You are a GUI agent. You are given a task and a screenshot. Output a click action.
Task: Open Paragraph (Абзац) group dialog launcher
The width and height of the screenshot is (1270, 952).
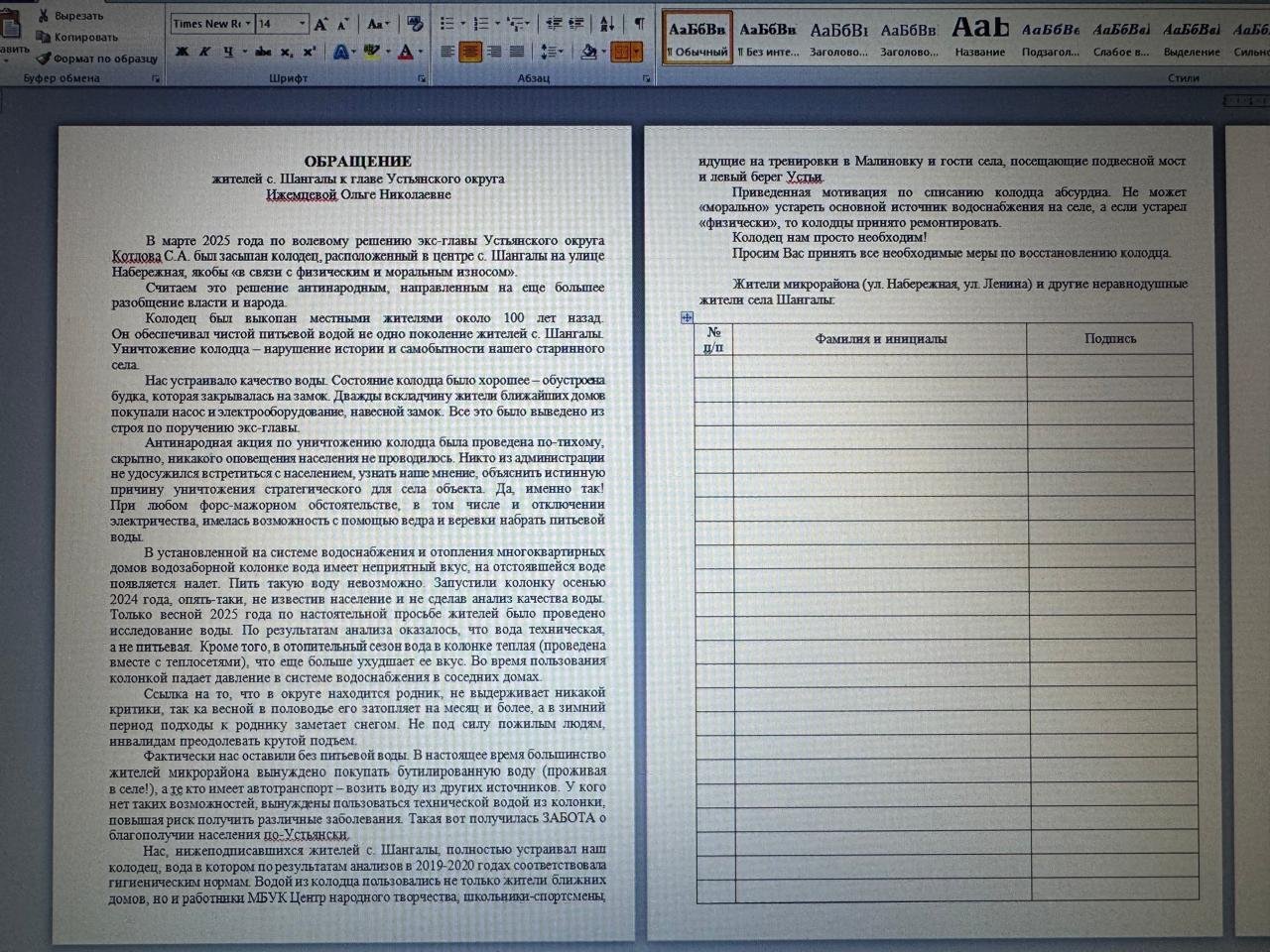point(647,78)
